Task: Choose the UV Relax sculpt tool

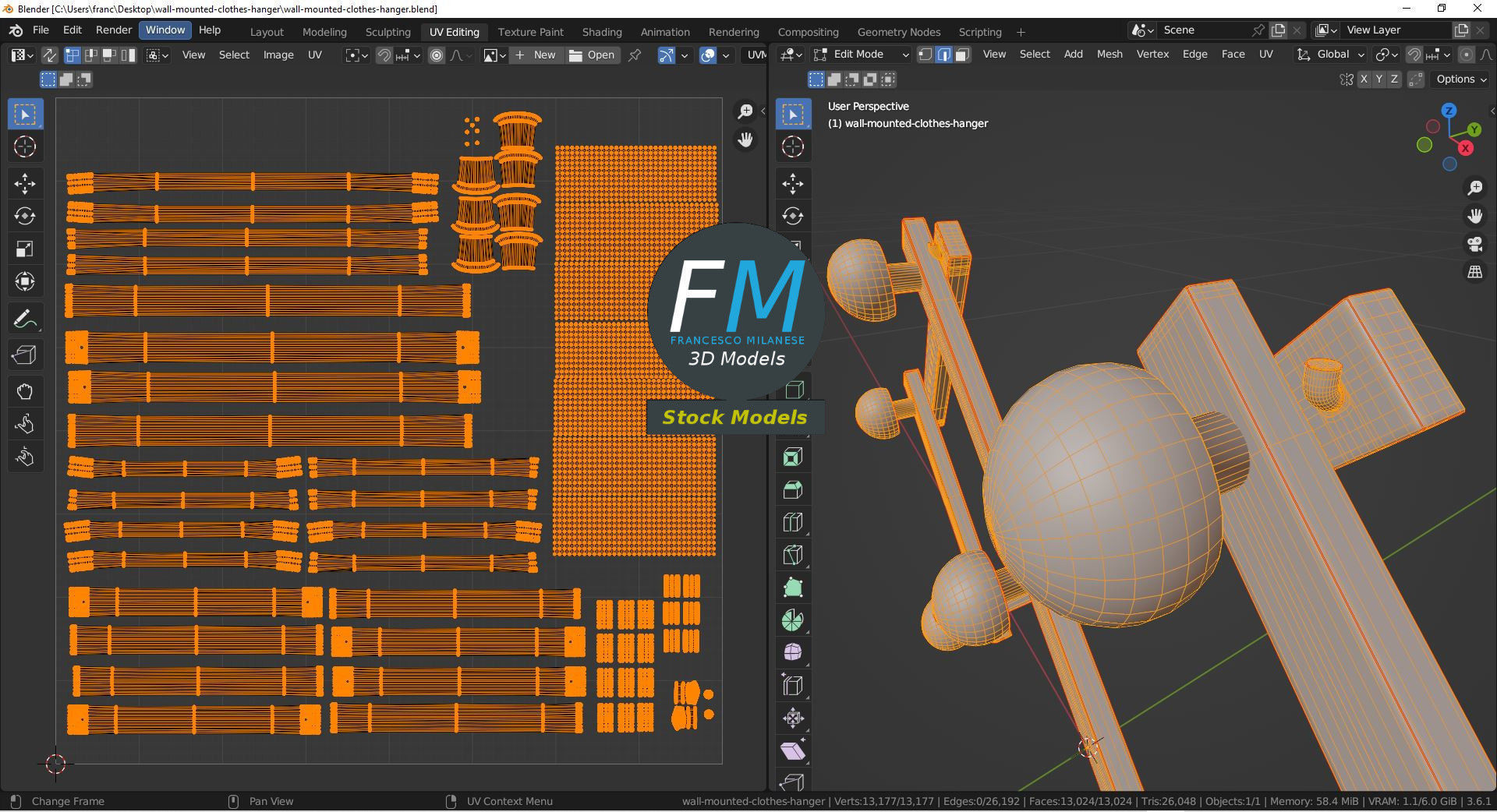Action: pos(25,424)
